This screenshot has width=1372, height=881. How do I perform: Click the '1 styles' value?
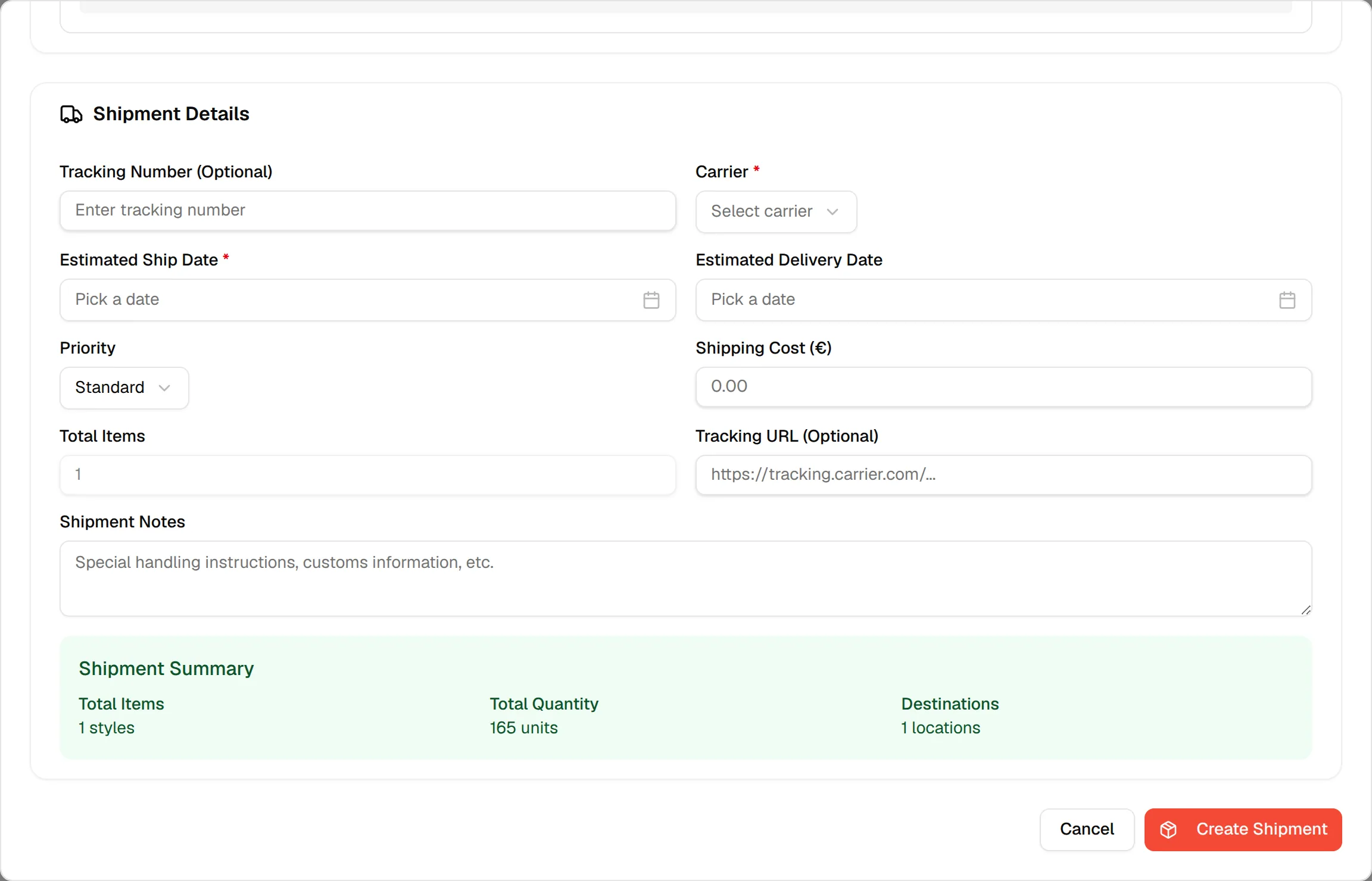point(107,728)
